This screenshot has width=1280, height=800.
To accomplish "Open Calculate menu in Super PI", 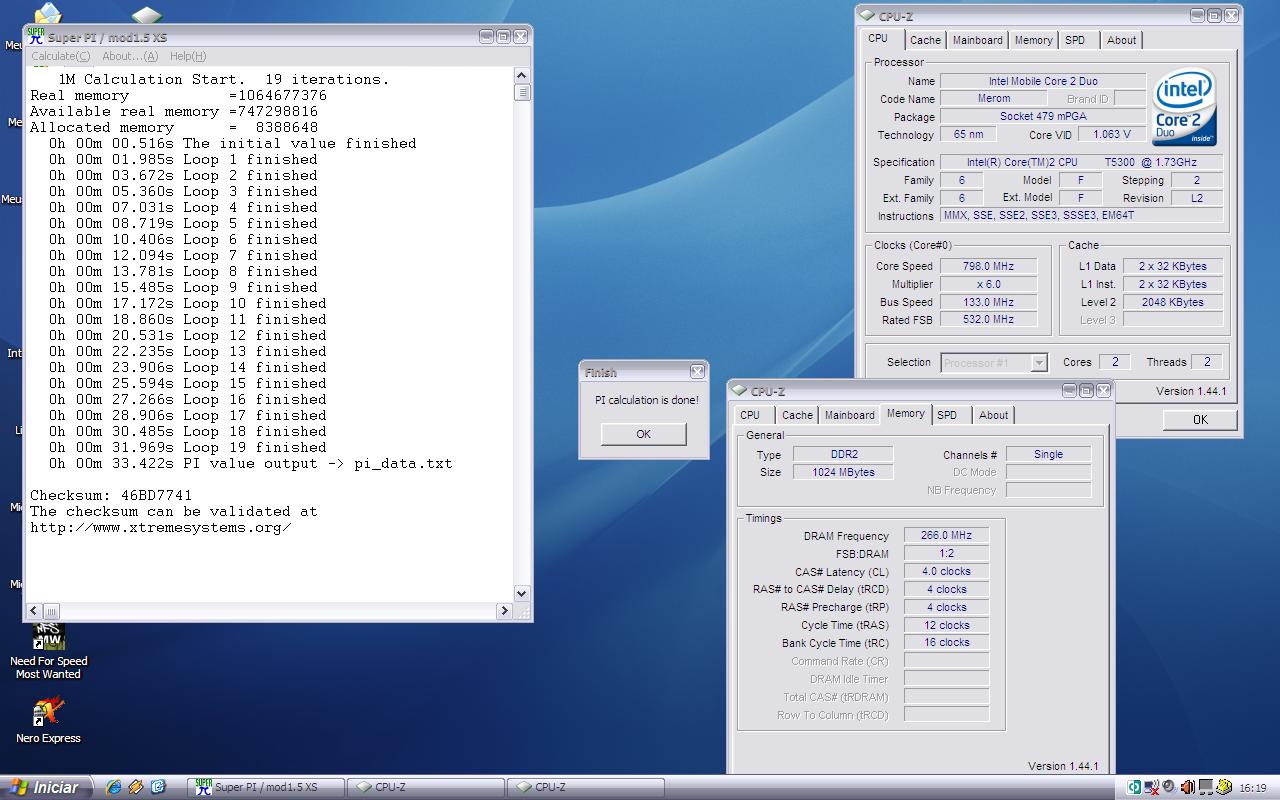I will click(x=60, y=56).
